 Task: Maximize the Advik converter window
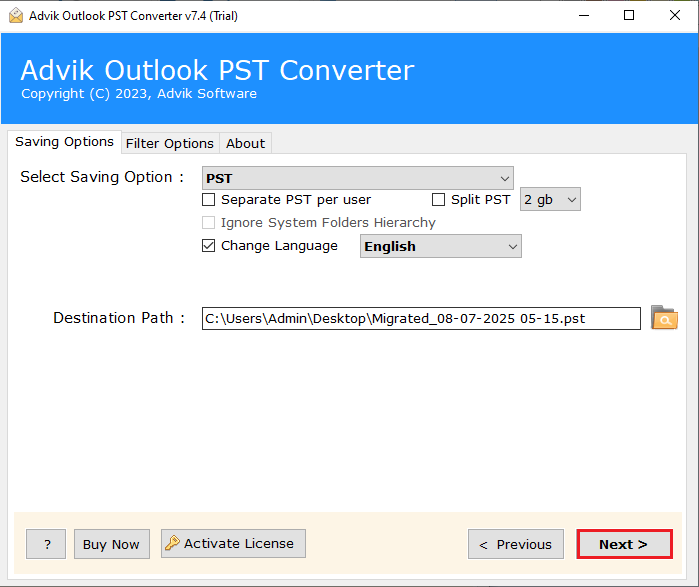(x=629, y=16)
